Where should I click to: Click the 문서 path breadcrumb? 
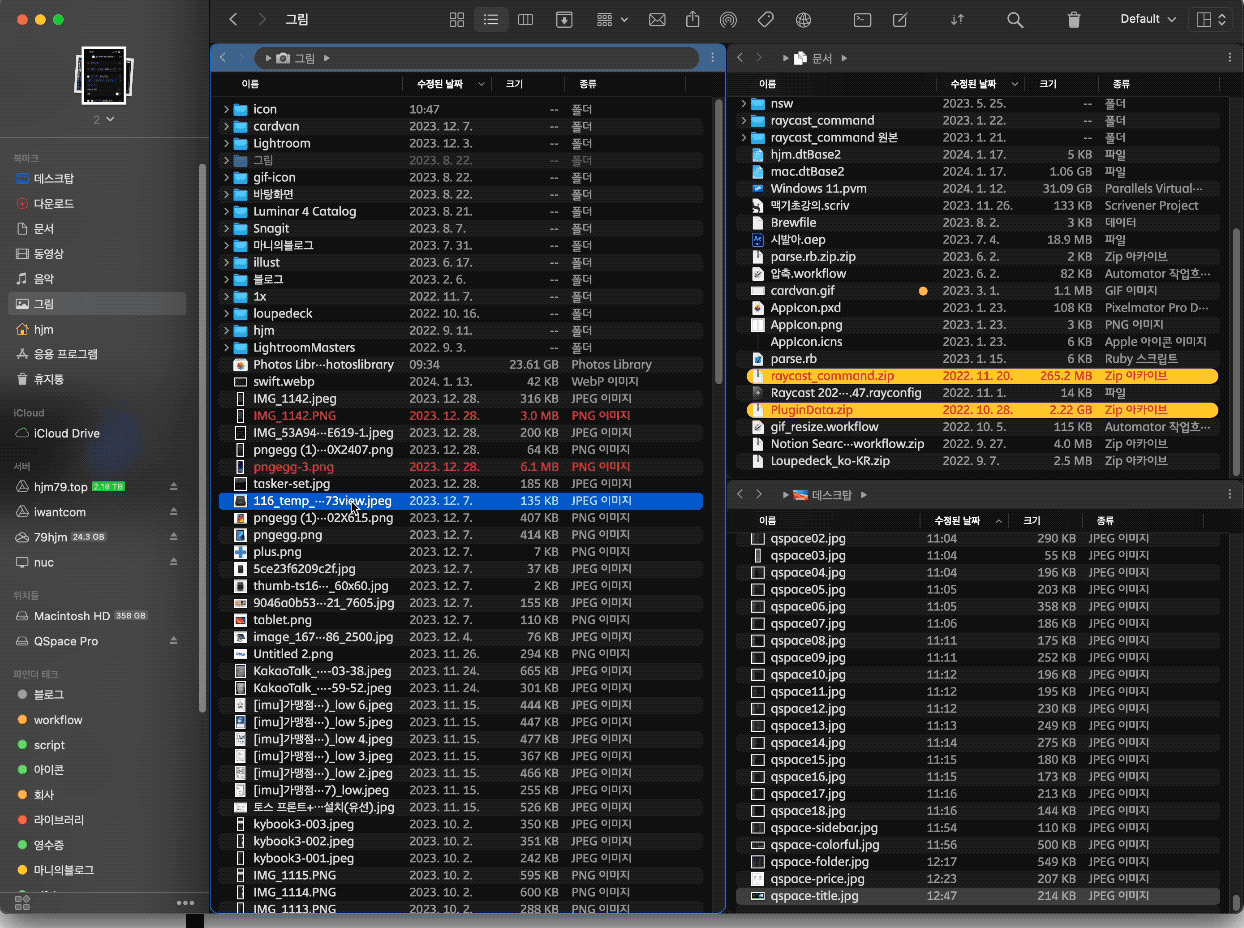coord(821,59)
